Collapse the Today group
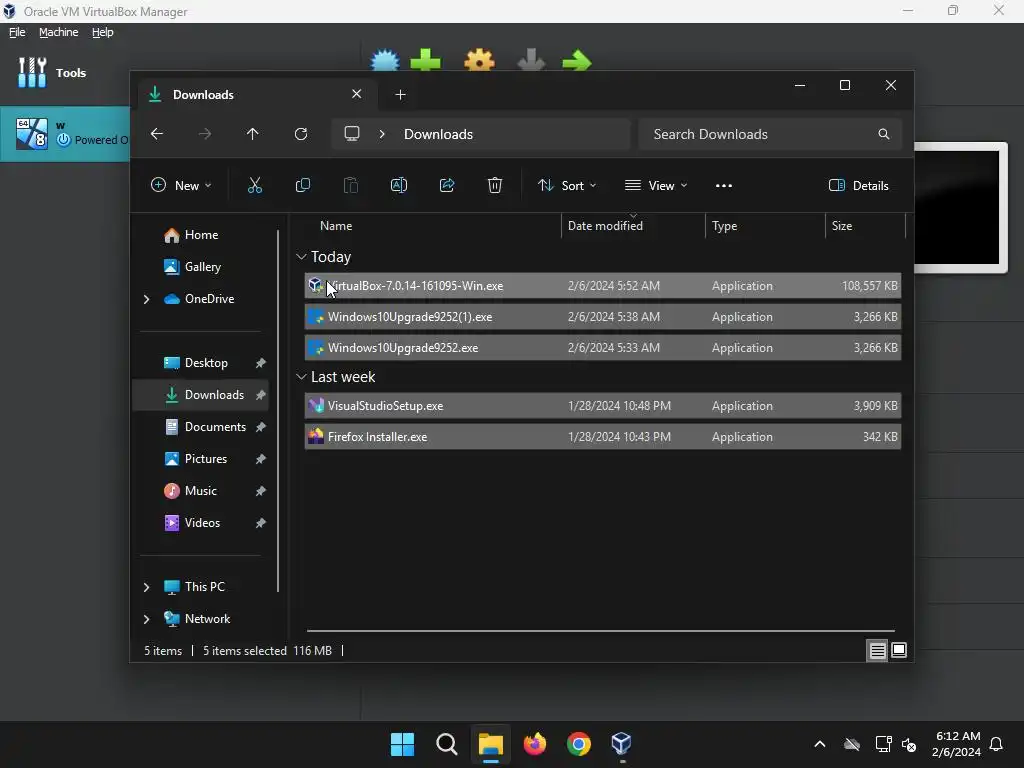Screen dimensions: 1024x768 301,257
